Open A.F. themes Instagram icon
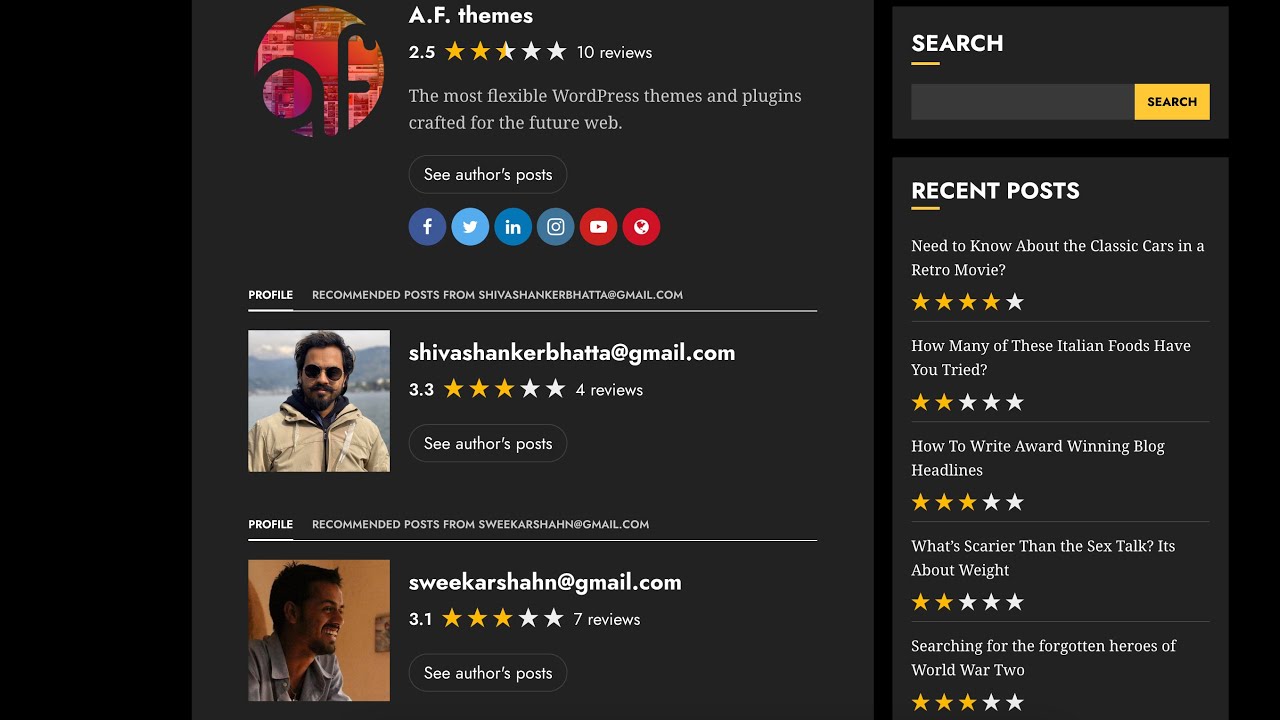 [x=556, y=227]
